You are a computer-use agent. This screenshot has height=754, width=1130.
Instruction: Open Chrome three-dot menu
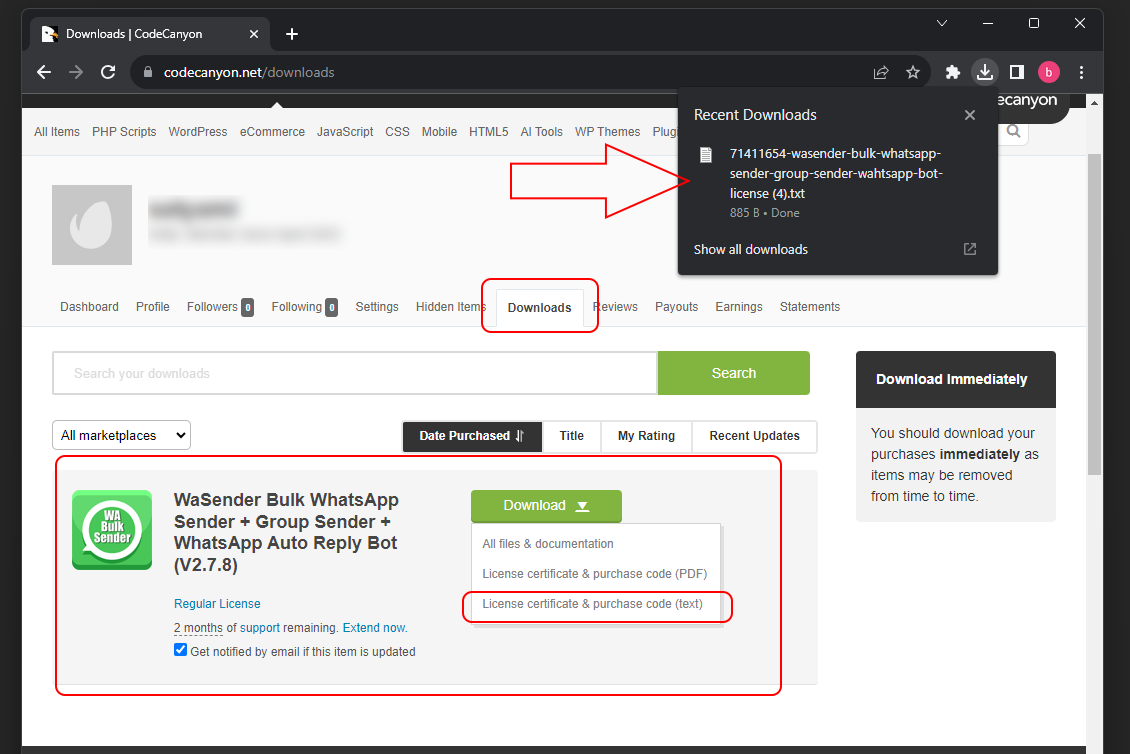1081,72
